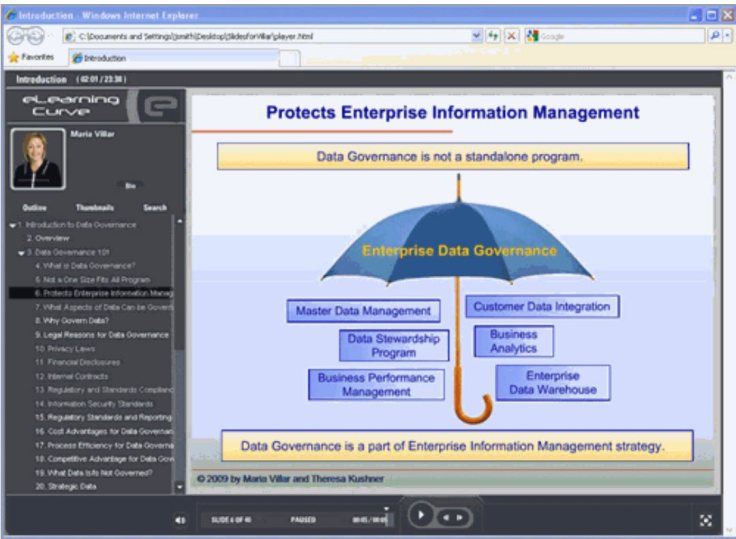Click the Customer Data Integration box
Image resolution: width=736 pixels, height=539 pixels.
click(x=542, y=307)
